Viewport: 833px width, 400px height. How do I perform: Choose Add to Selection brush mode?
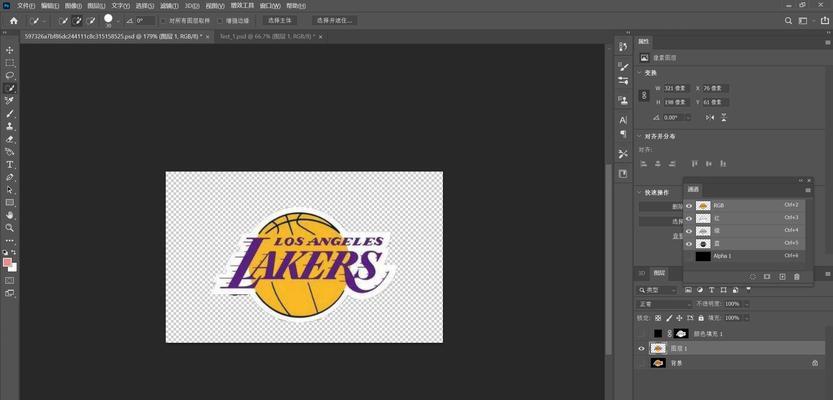(x=77, y=21)
